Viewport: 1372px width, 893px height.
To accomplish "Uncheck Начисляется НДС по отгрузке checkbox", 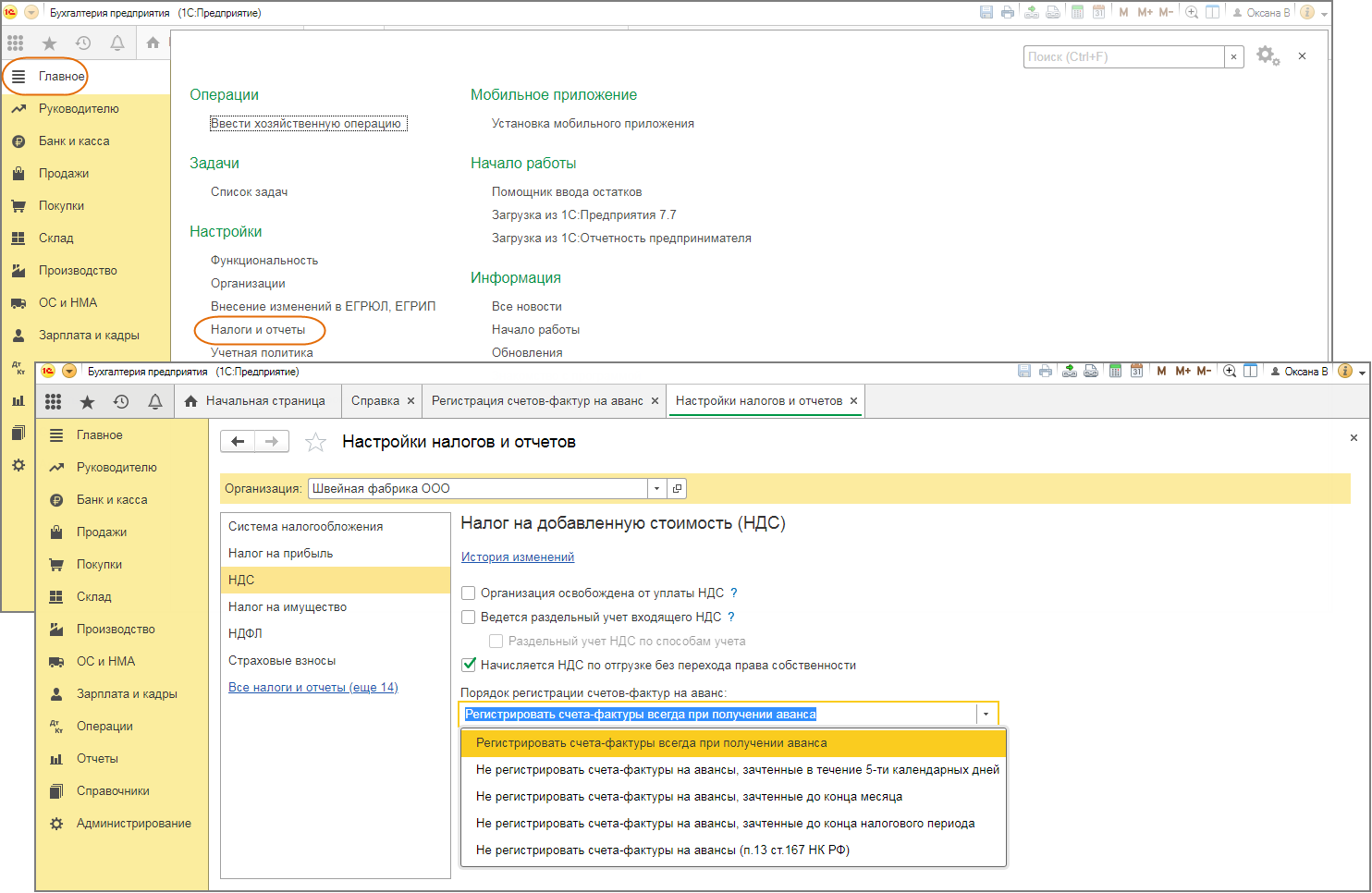I will point(469,666).
